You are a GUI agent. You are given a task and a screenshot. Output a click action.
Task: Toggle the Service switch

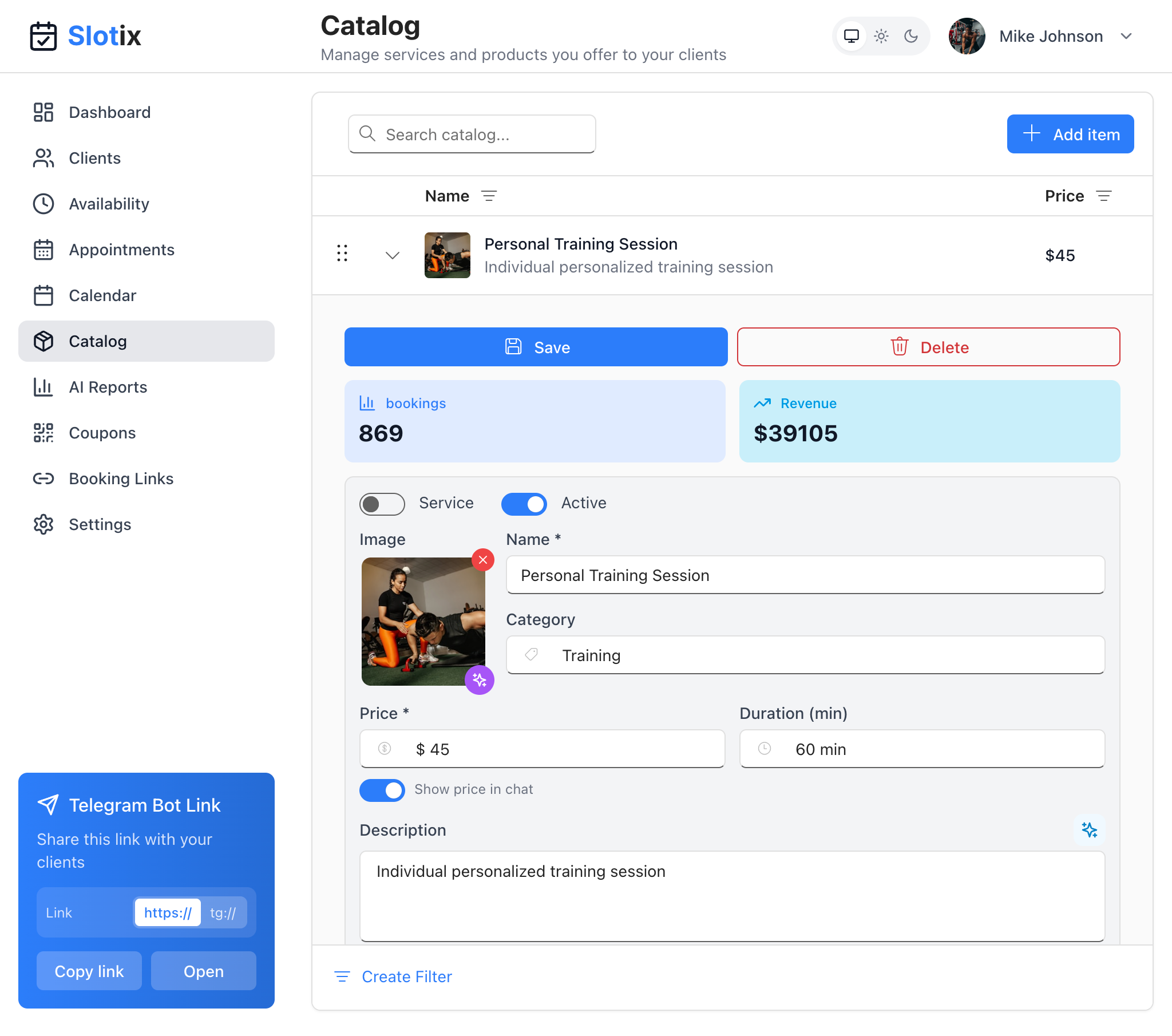point(382,504)
